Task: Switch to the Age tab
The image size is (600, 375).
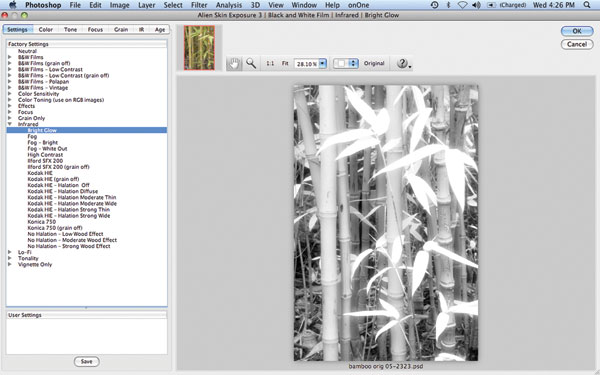Action: [160, 29]
